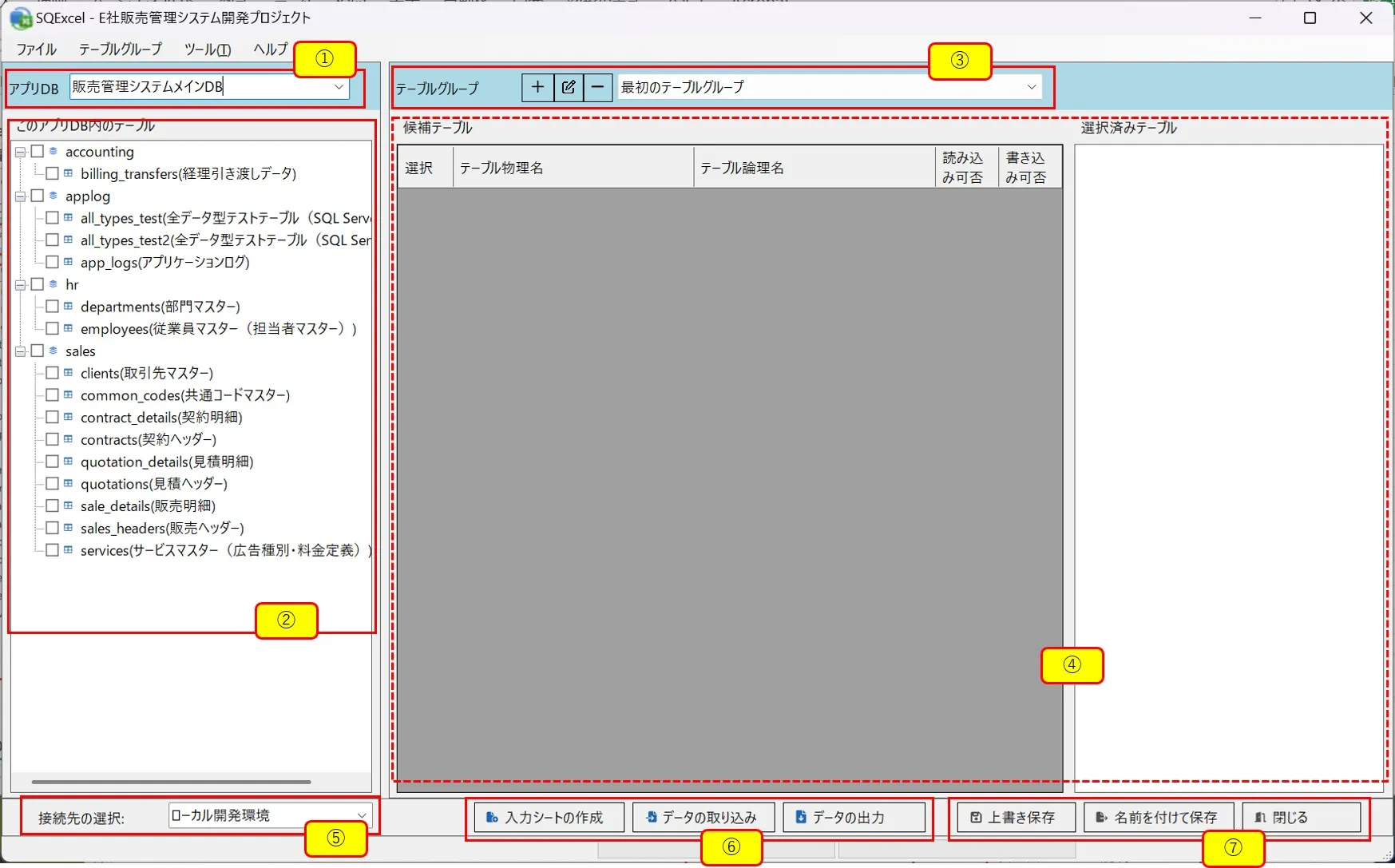Click 上書き保存 button
Viewport: 1395px width, 868px height.
coord(1016,818)
